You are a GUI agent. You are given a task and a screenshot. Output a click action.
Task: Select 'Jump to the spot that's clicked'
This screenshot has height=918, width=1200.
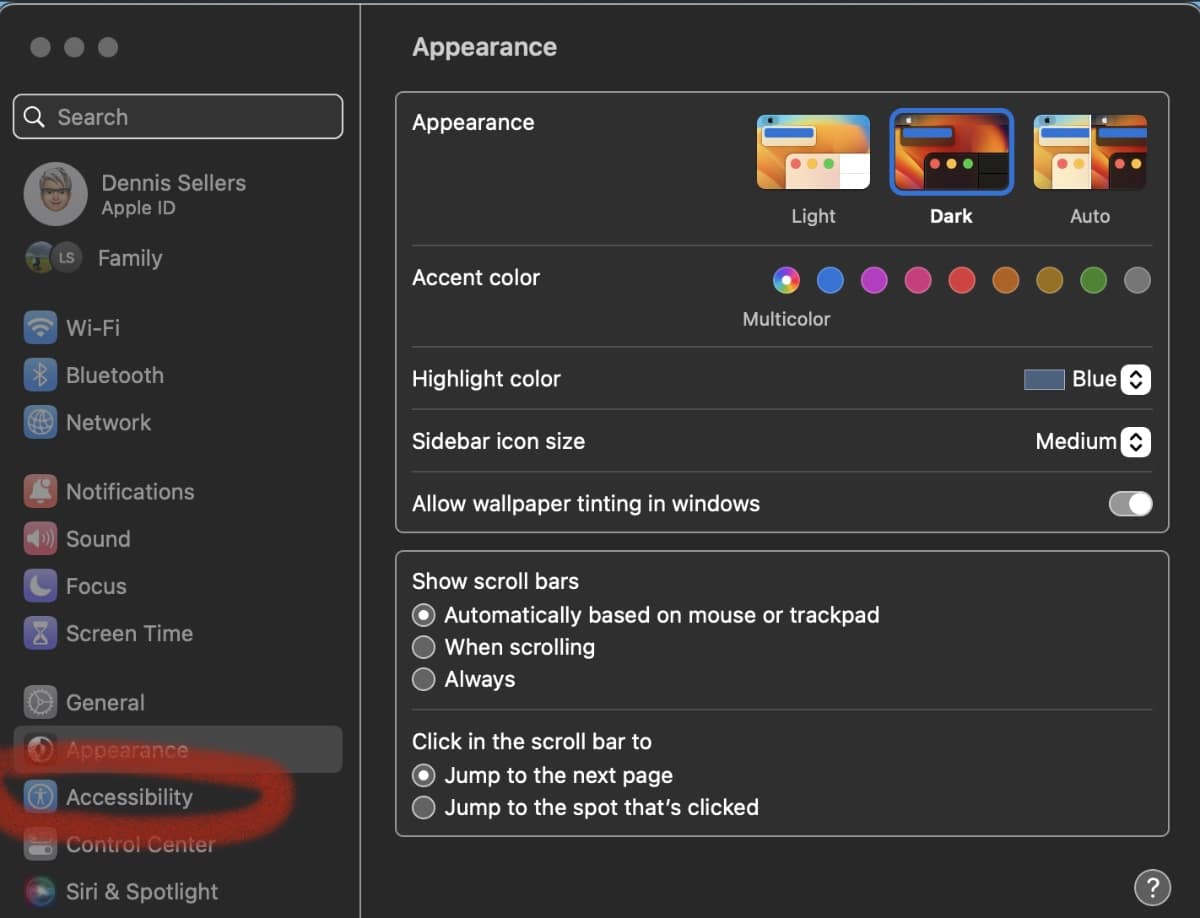[x=424, y=807]
